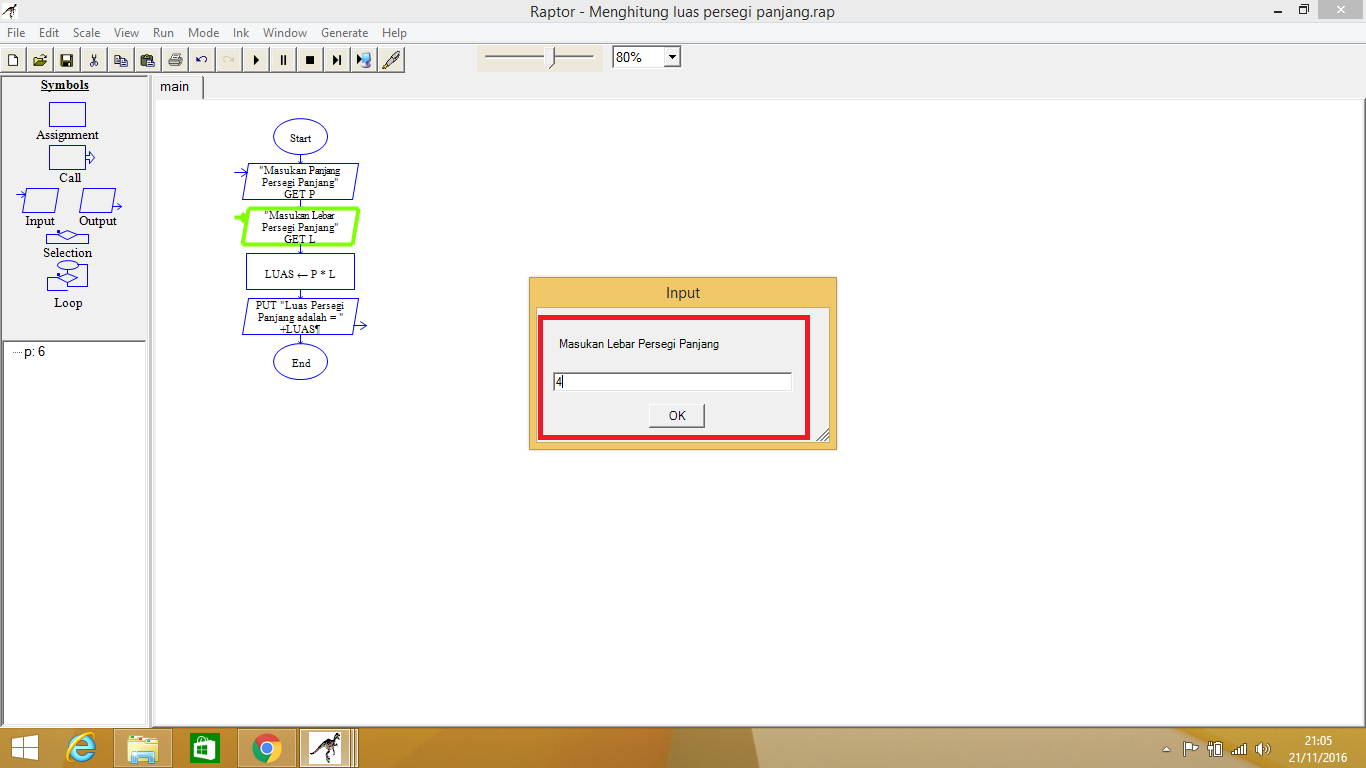
Task: Activate the Ink pen toolbar tool
Action: coord(391,59)
